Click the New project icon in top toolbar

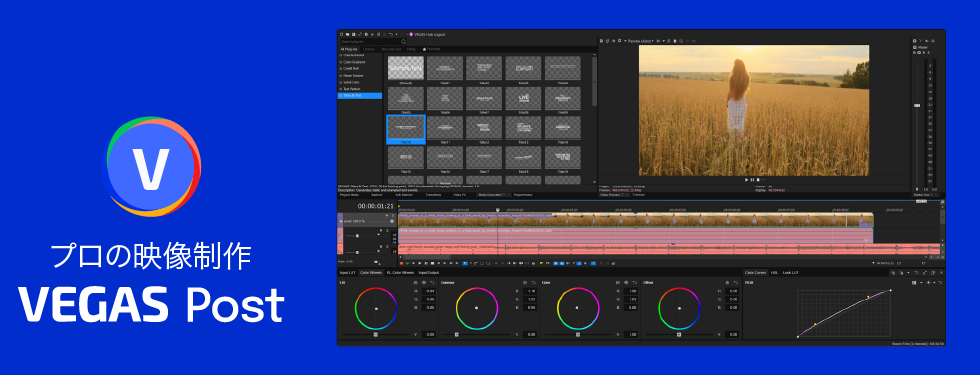(x=341, y=34)
